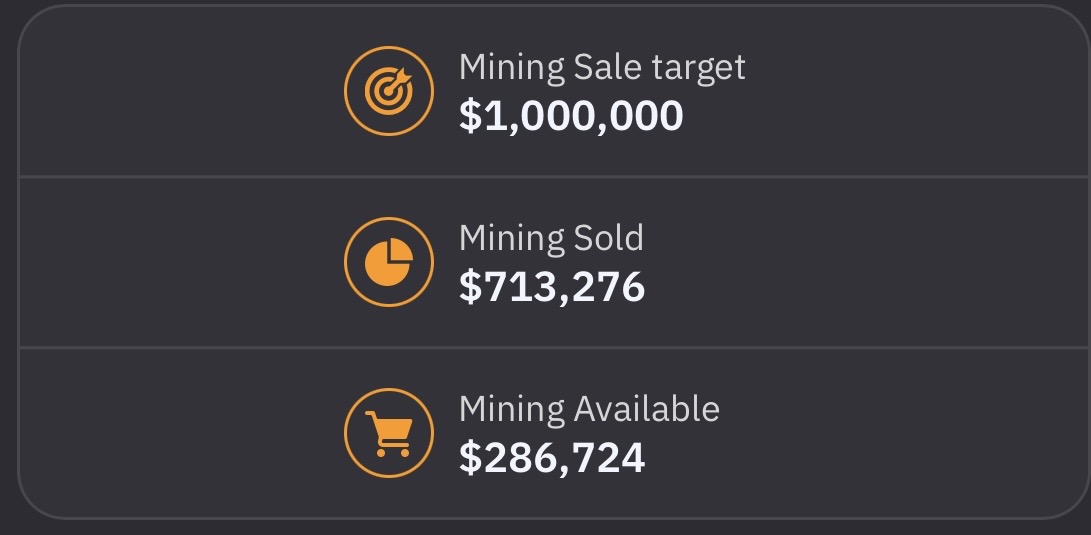Click the bullseye target icon
The height and width of the screenshot is (535, 1091).
pos(389,91)
